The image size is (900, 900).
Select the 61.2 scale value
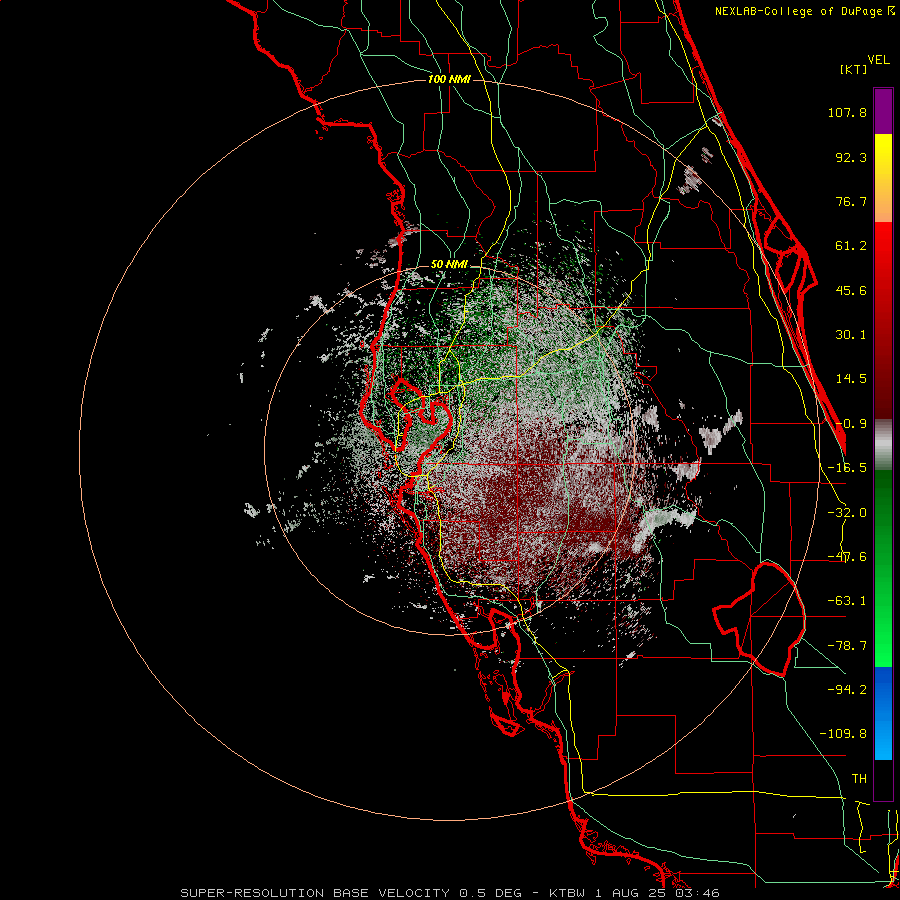click(x=851, y=246)
